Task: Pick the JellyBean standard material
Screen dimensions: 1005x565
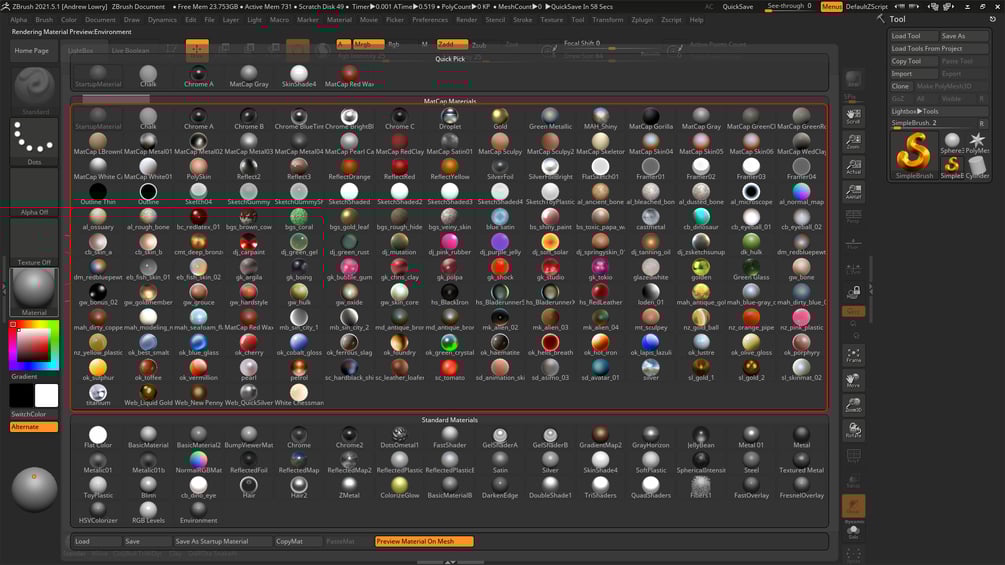Action: click(x=701, y=435)
